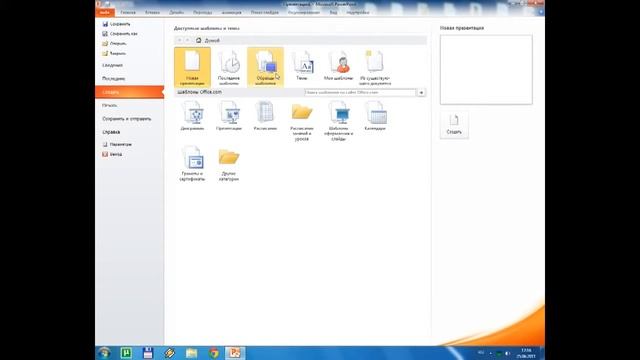The height and width of the screenshot is (360, 640).
Task: Open Google Chrome from the taskbar
Action: click(213, 353)
